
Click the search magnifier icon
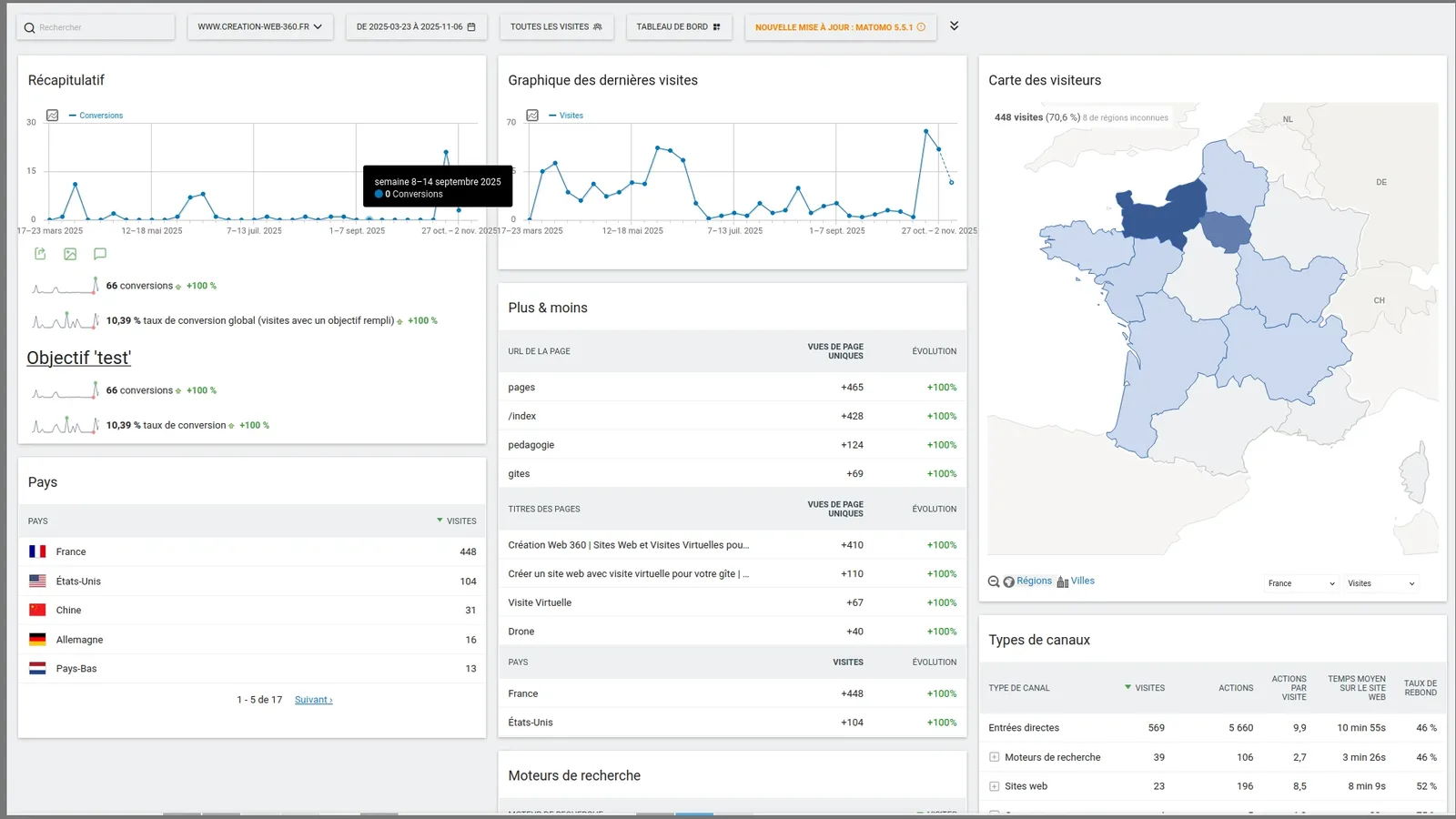coord(29,27)
